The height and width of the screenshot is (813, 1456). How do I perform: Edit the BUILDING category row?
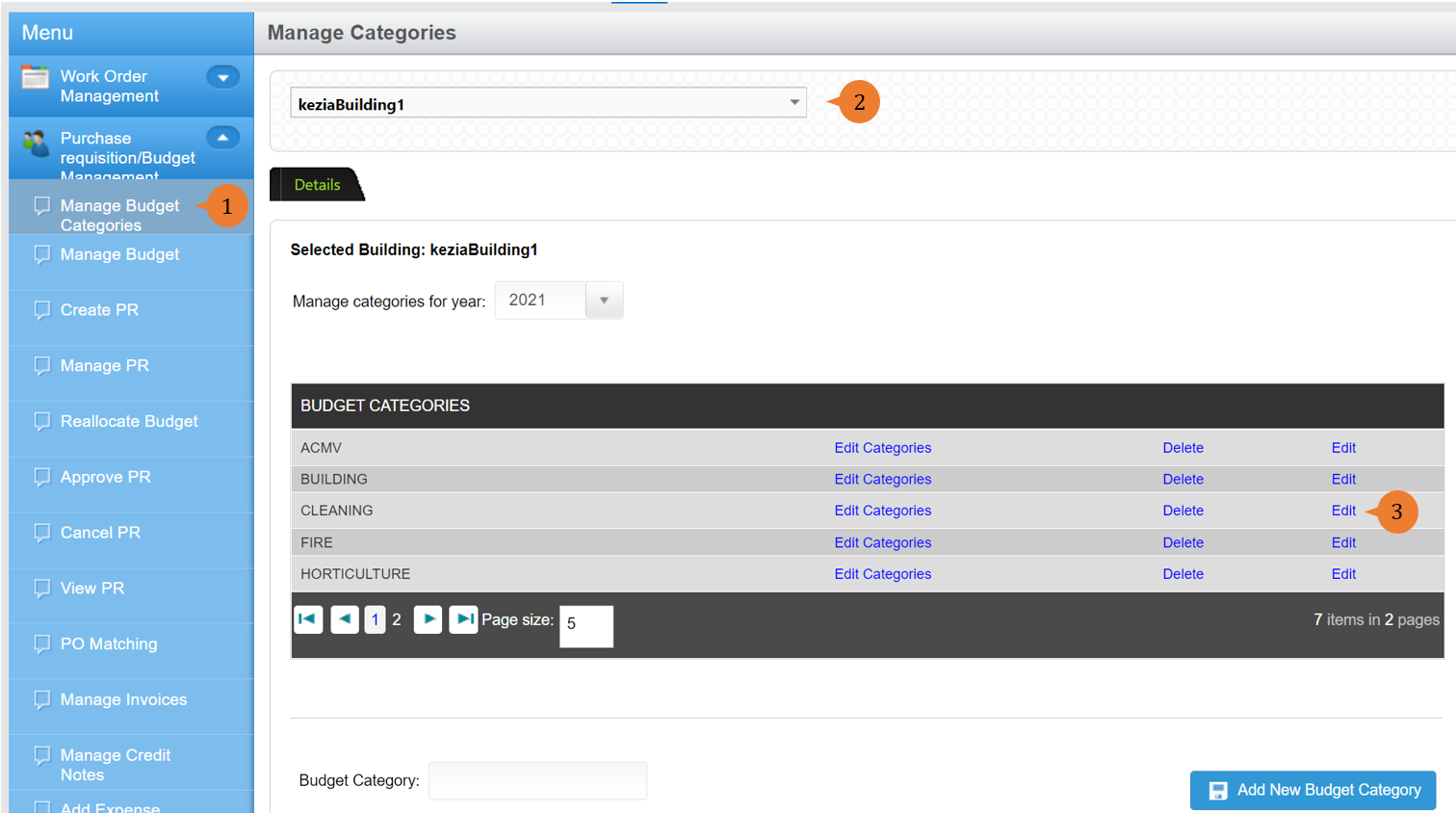point(1343,479)
